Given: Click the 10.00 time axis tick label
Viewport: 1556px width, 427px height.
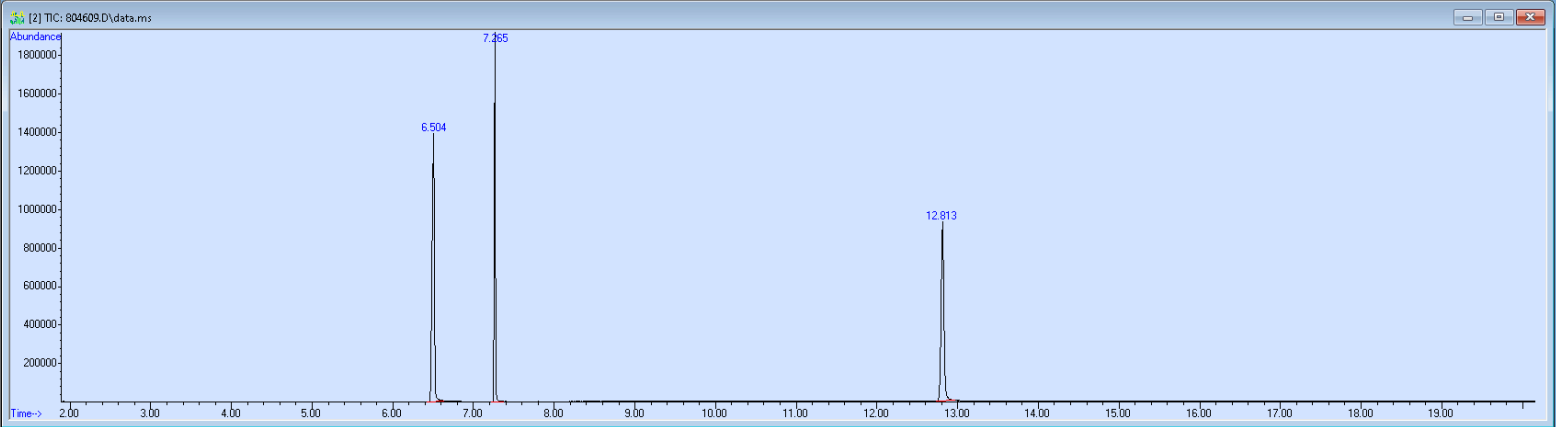Looking at the screenshot, I should (x=714, y=412).
